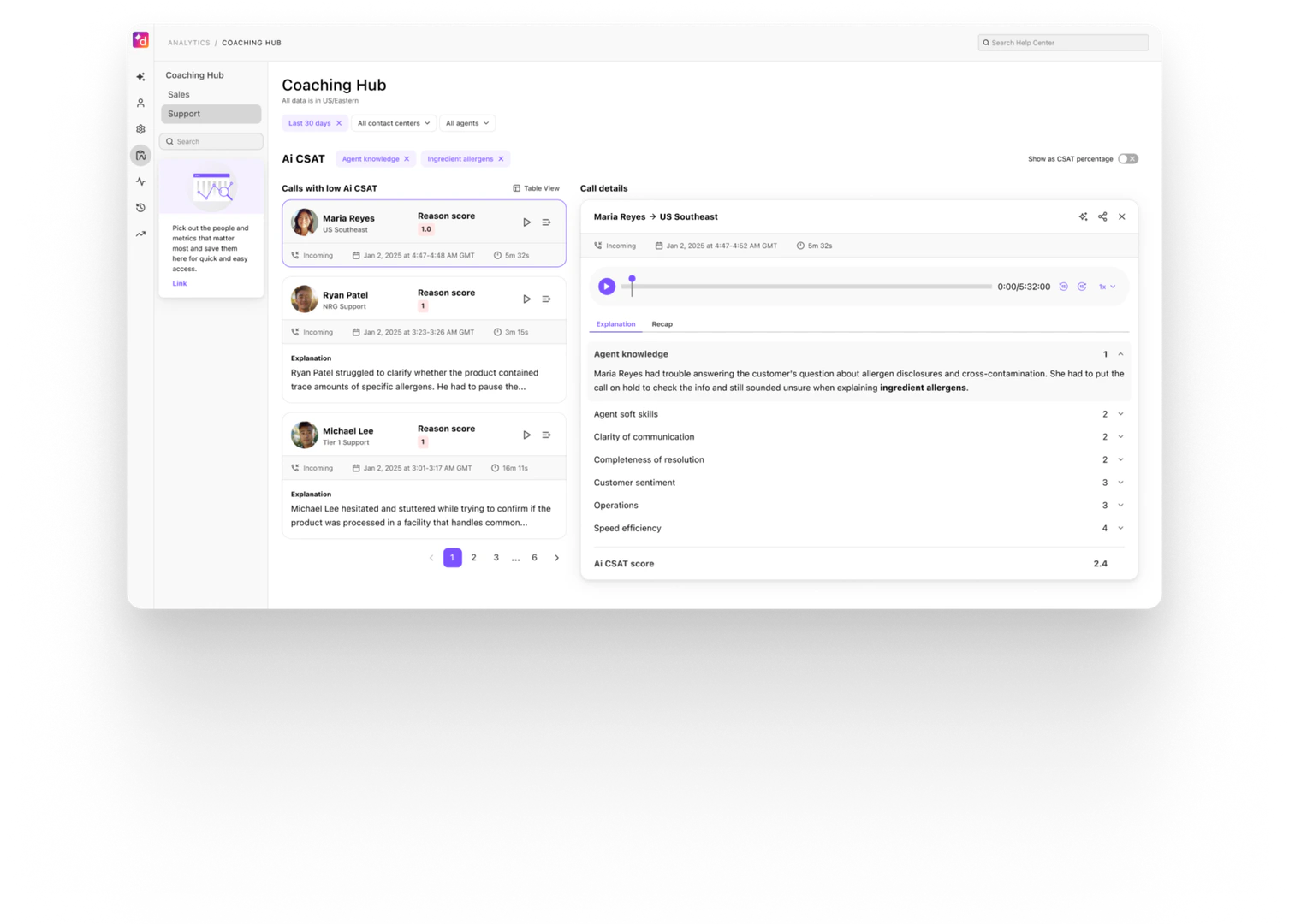
Task: Go to page 2 of calls
Action: 473,558
